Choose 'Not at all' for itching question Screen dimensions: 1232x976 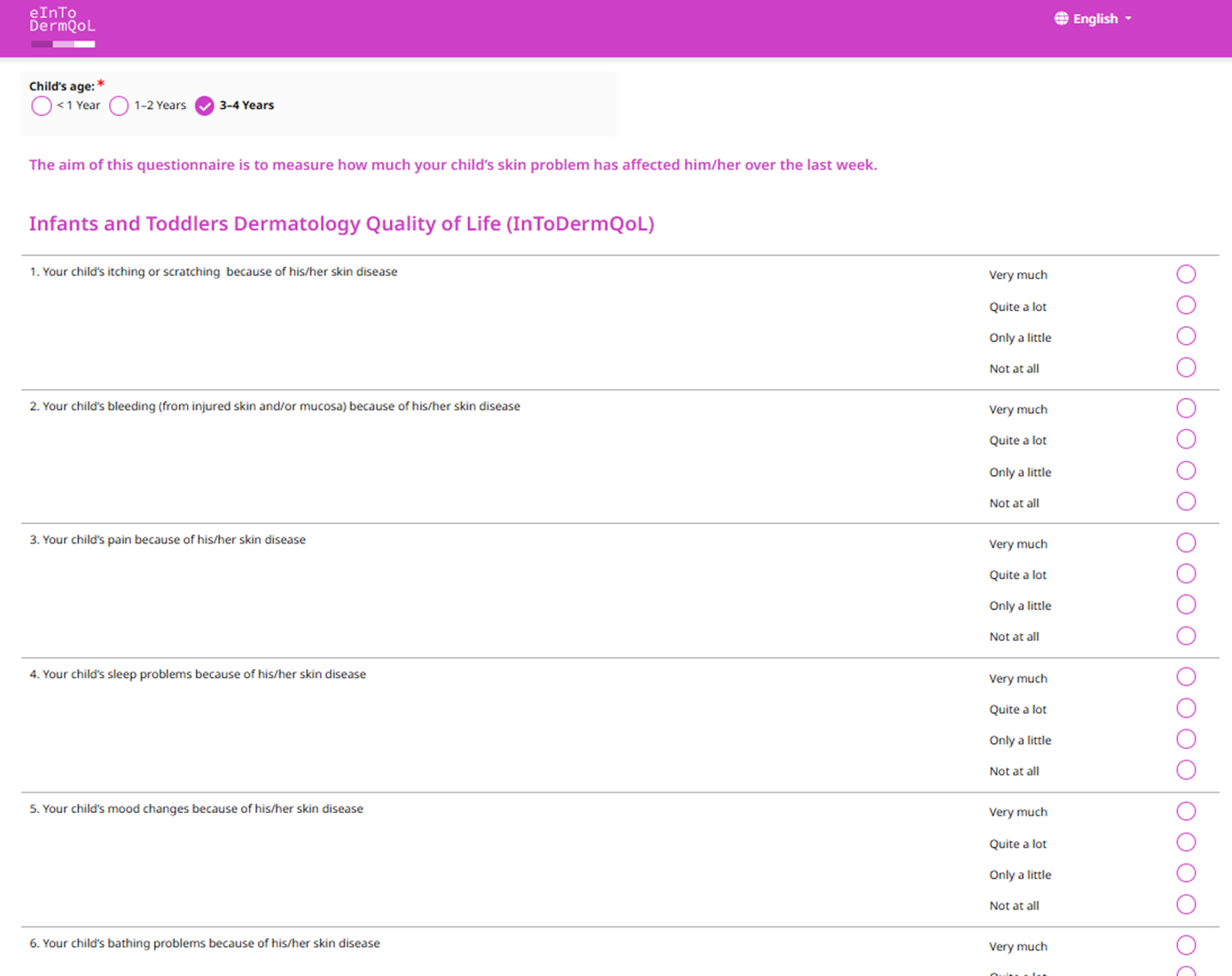pos(1186,367)
